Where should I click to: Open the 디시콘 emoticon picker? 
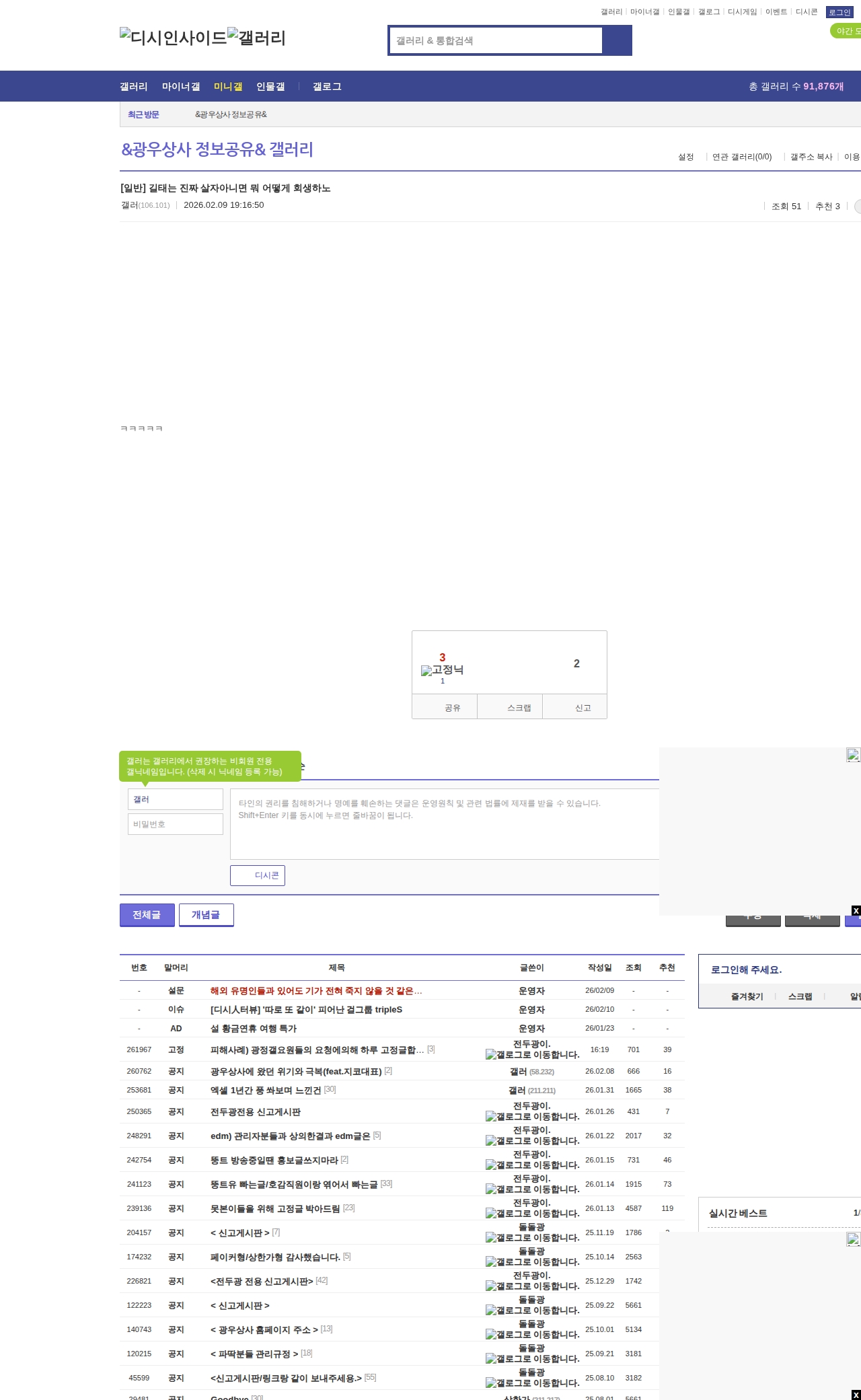click(x=258, y=875)
